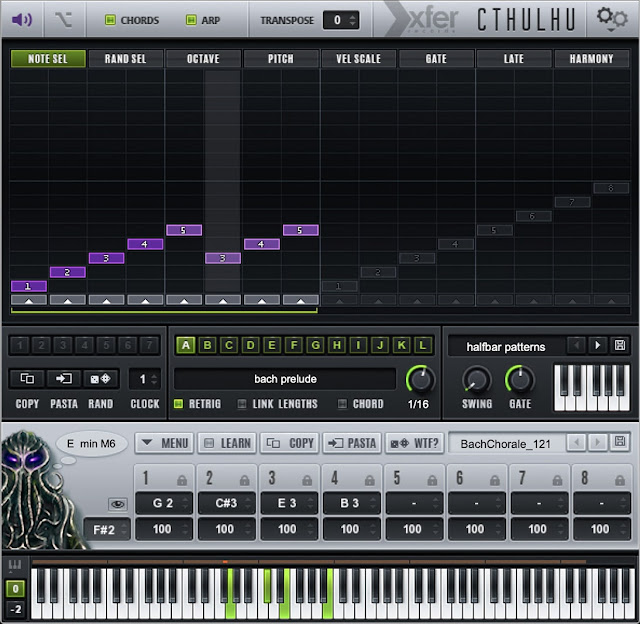Image resolution: width=640 pixels, height=624 pixels.
Task: Toggle the CHORDS module on or off
Action: pyautogui.click(x=111, y=20)
